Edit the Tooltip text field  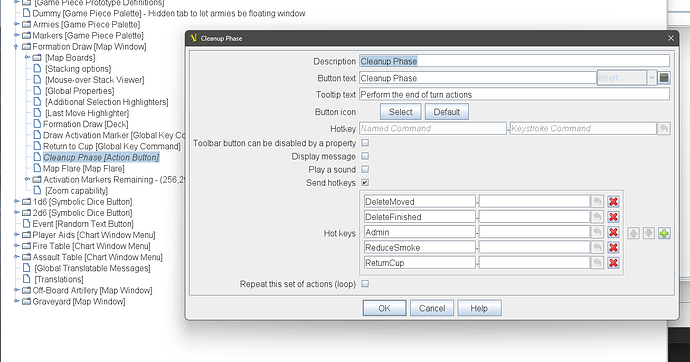coord(514,95)
